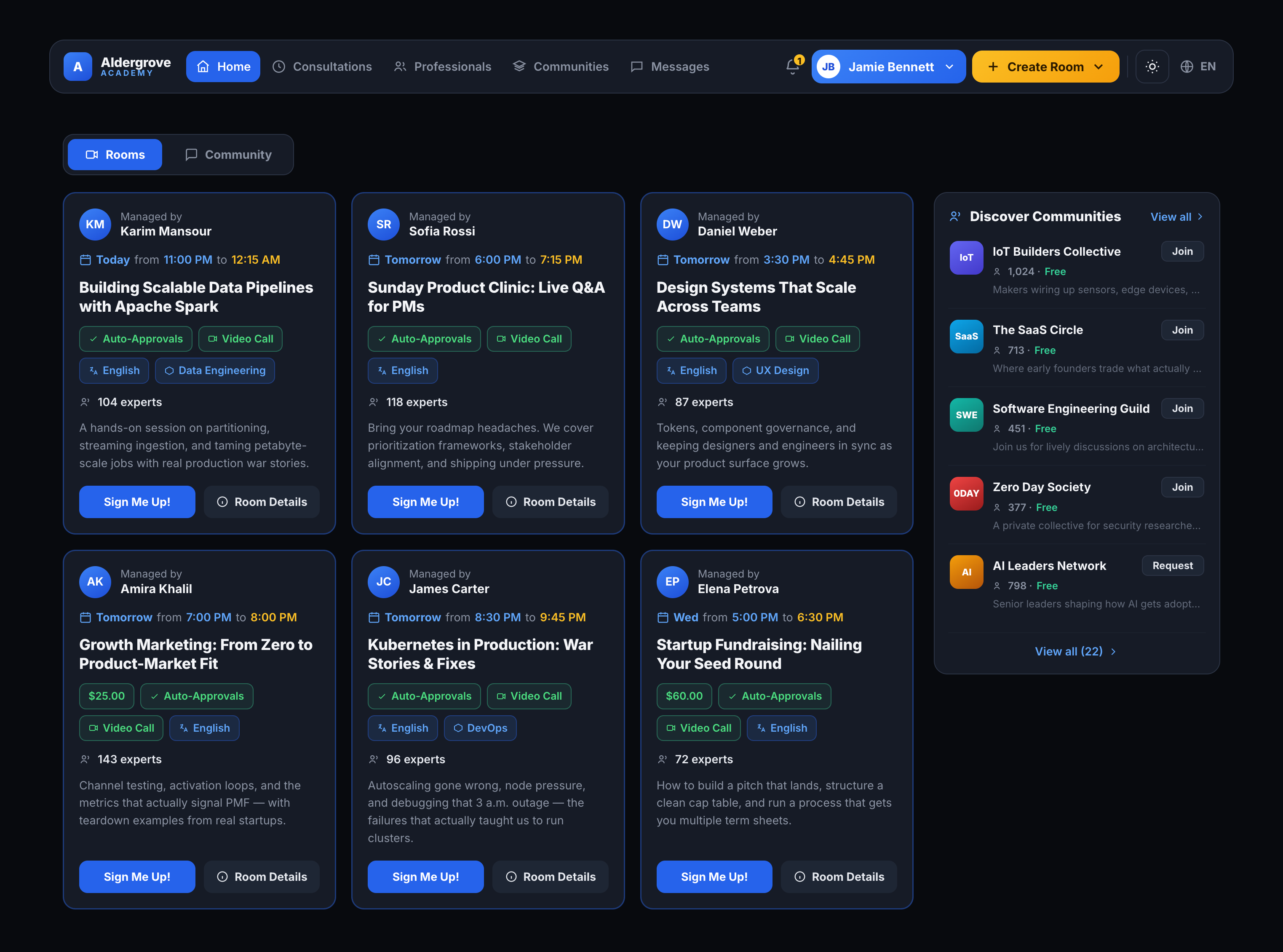Click the 0DAY Zero Day Society avatar

(966, 494)
